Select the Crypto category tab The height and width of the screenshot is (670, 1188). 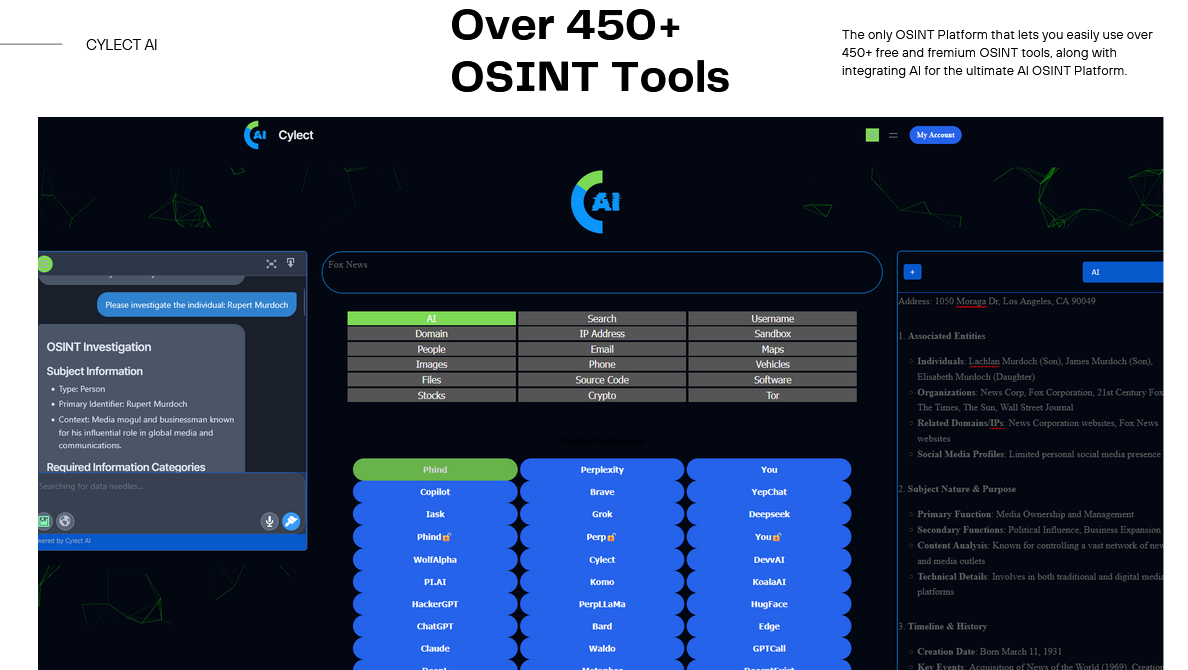tap(602, 396)
